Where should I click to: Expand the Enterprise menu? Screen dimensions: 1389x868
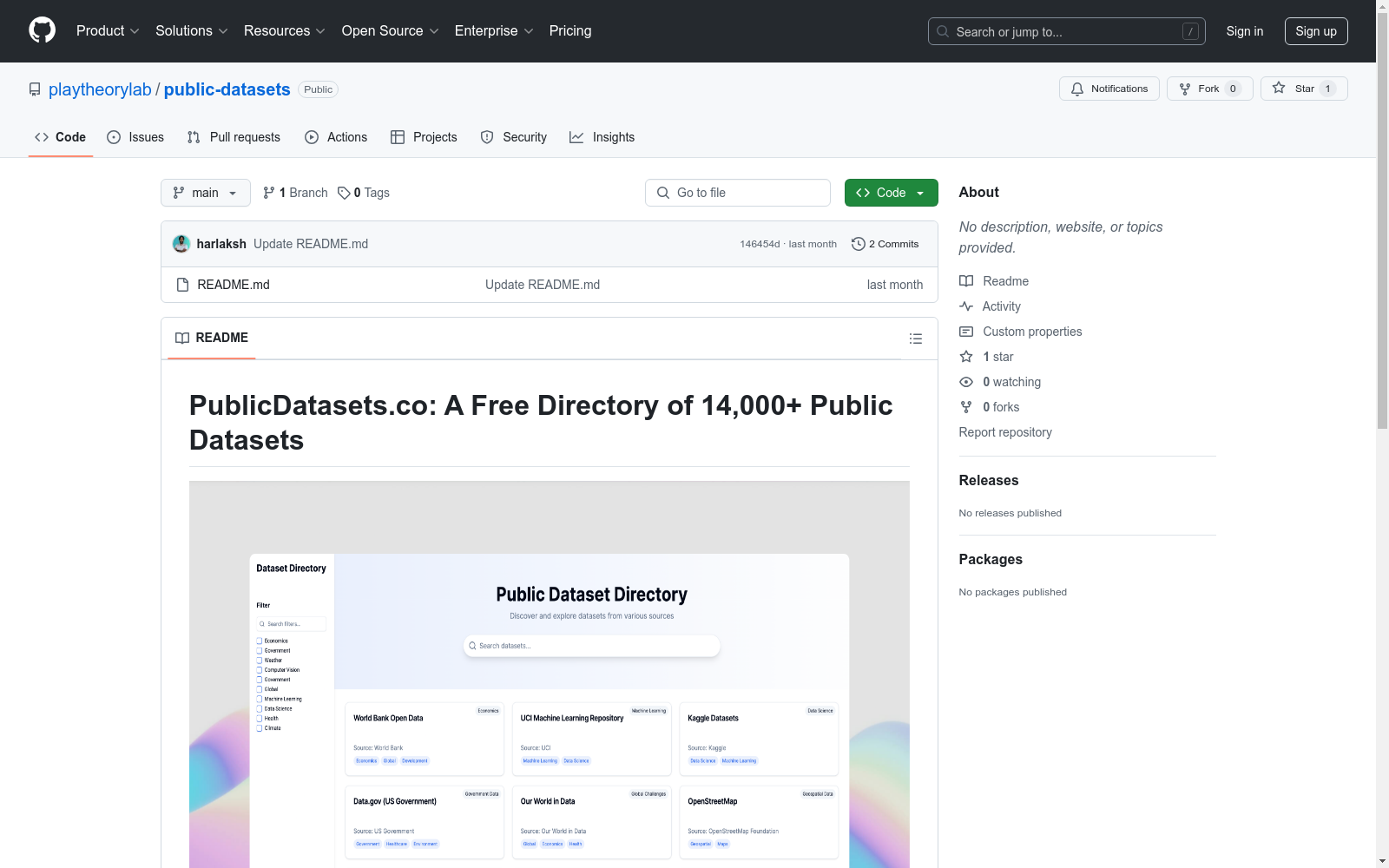pyautogui.click(x=494, y=31)
